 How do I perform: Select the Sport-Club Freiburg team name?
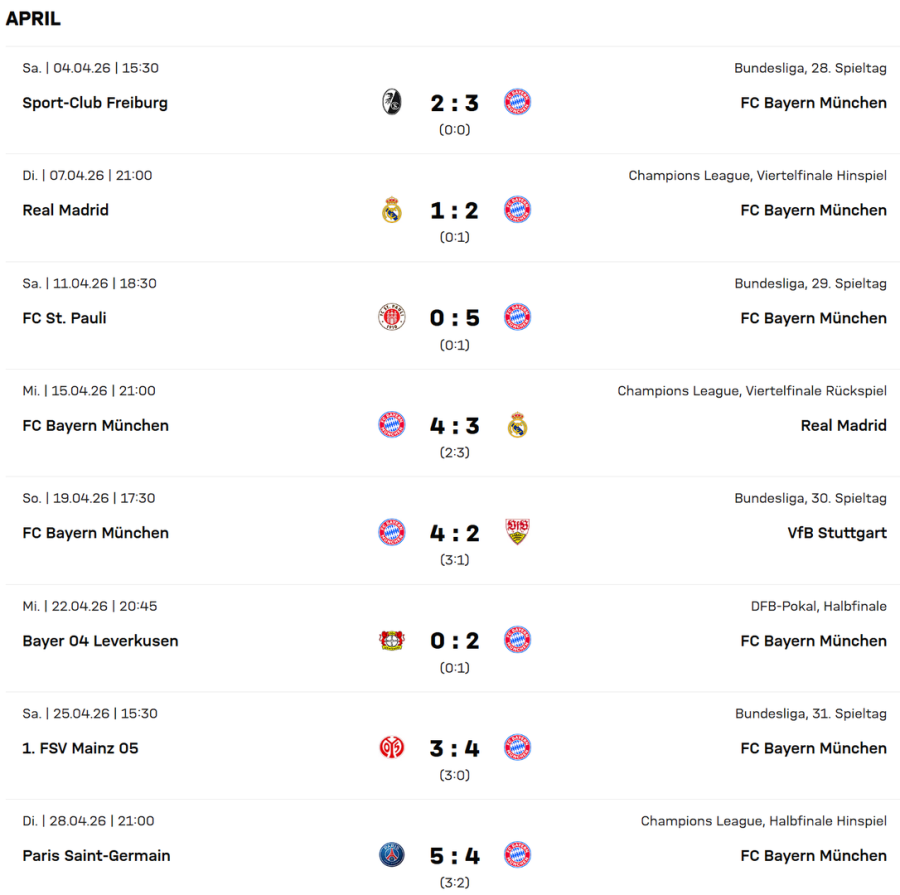click(95, 103)
